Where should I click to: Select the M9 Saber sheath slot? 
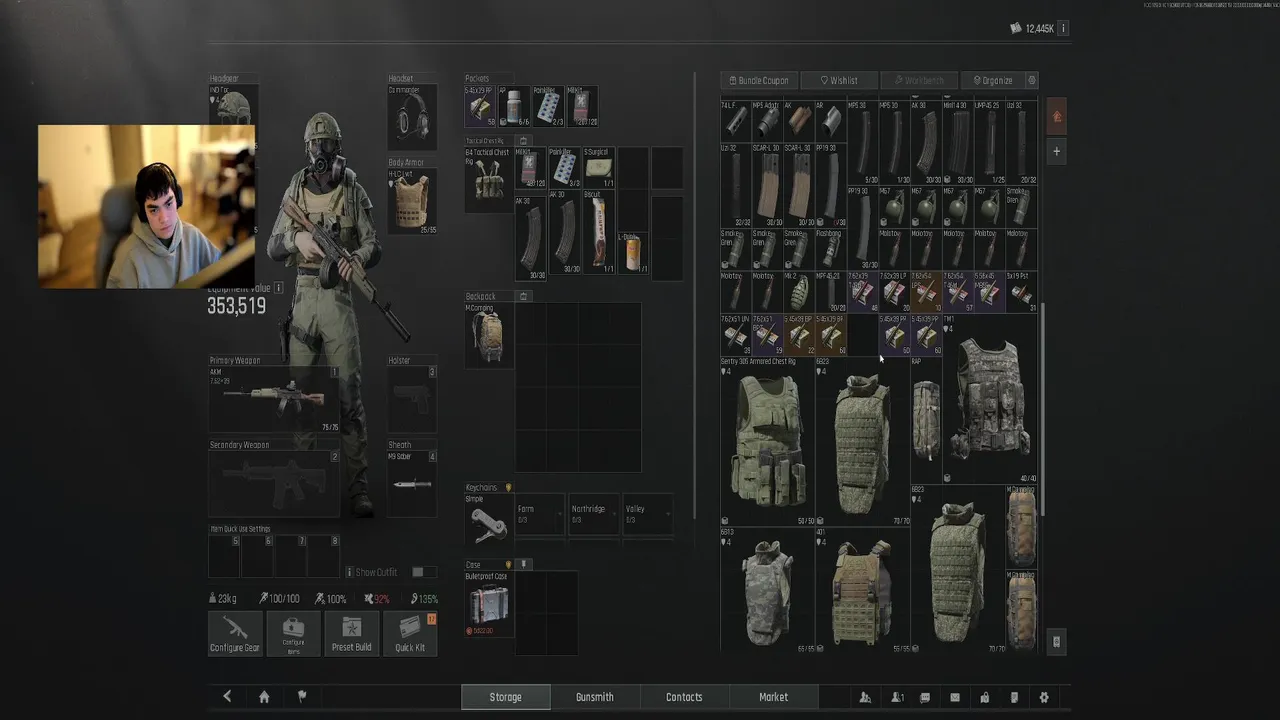pyautogui.click(x=412, y=484)
